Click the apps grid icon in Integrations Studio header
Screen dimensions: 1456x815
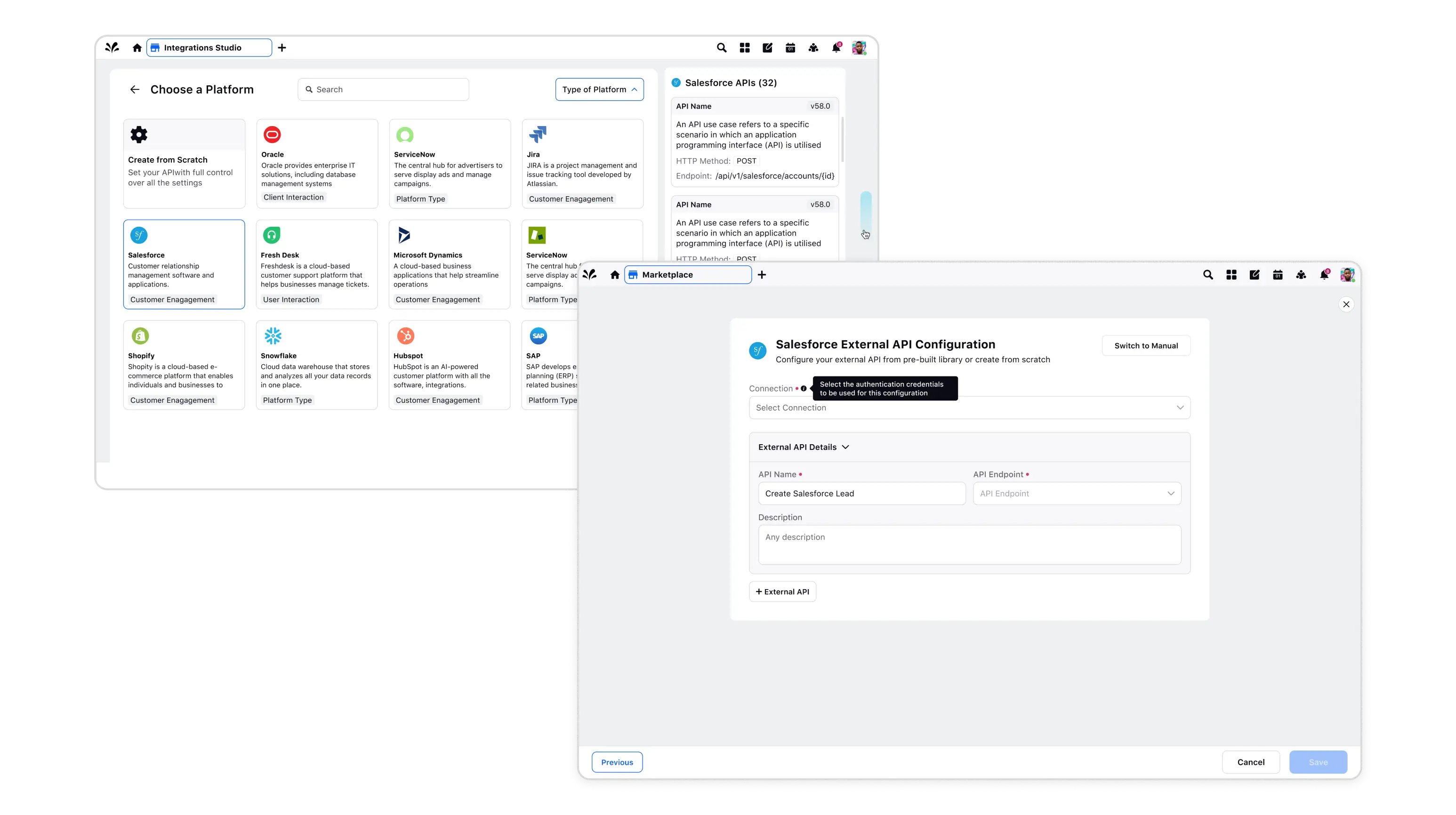click(x=744, y=48)
